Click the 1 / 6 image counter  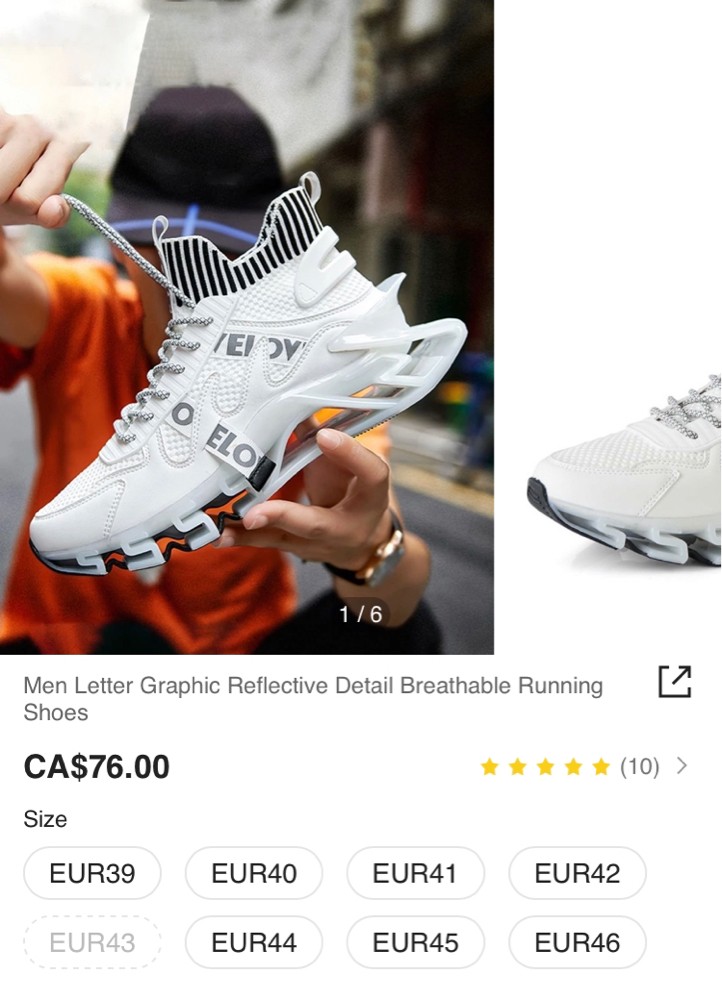point(361,614)
